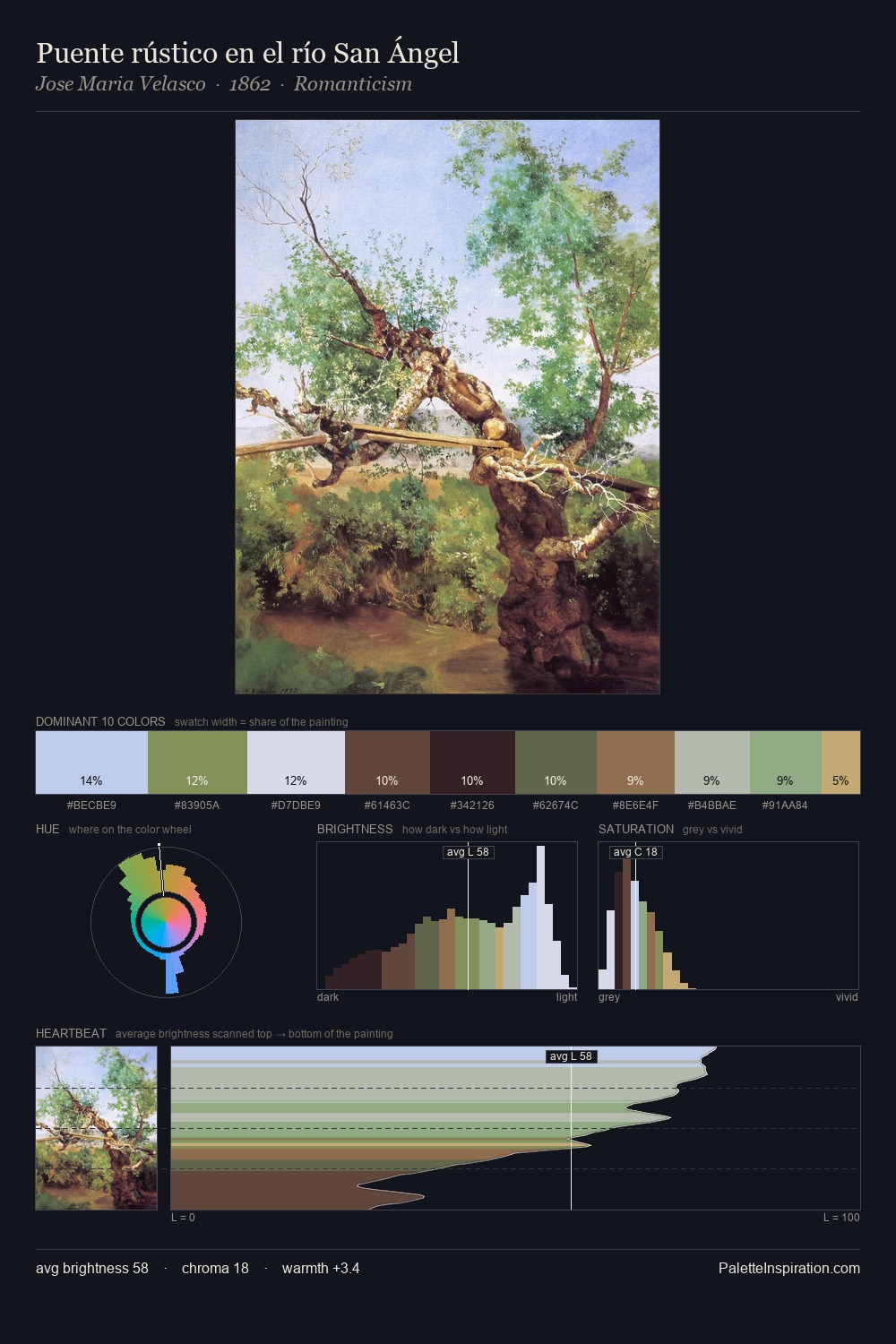Click the 'L = 100' axis label
896x1344 pixels.
[841, 1218]
